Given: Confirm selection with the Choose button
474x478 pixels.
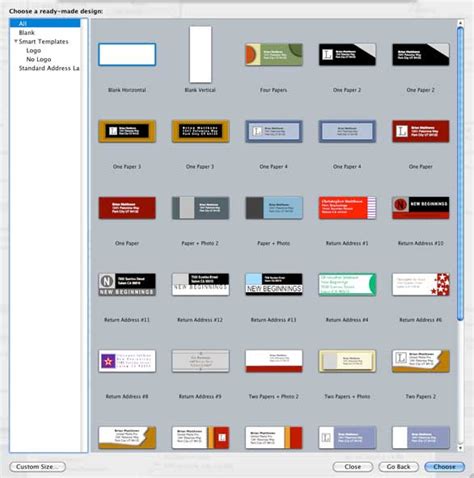Looking at the screenshot, I should pos(445,467).
